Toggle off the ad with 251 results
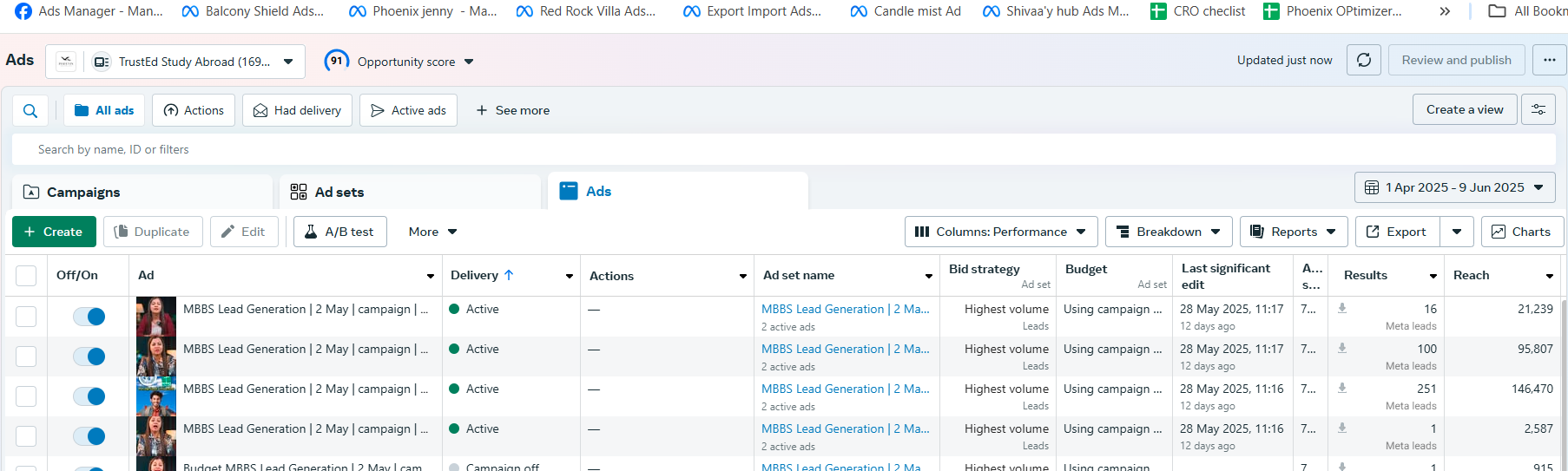The width and height of the screenshot is (1568, 471). pyautogui.click(x=89, y=396)
